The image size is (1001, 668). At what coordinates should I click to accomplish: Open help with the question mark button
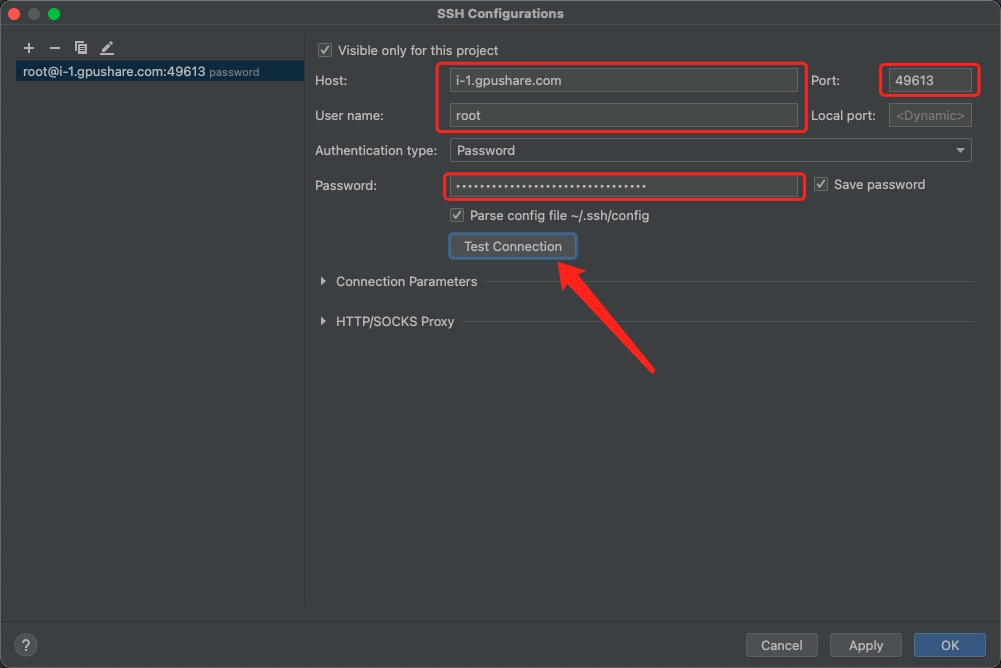pos(26,645)
